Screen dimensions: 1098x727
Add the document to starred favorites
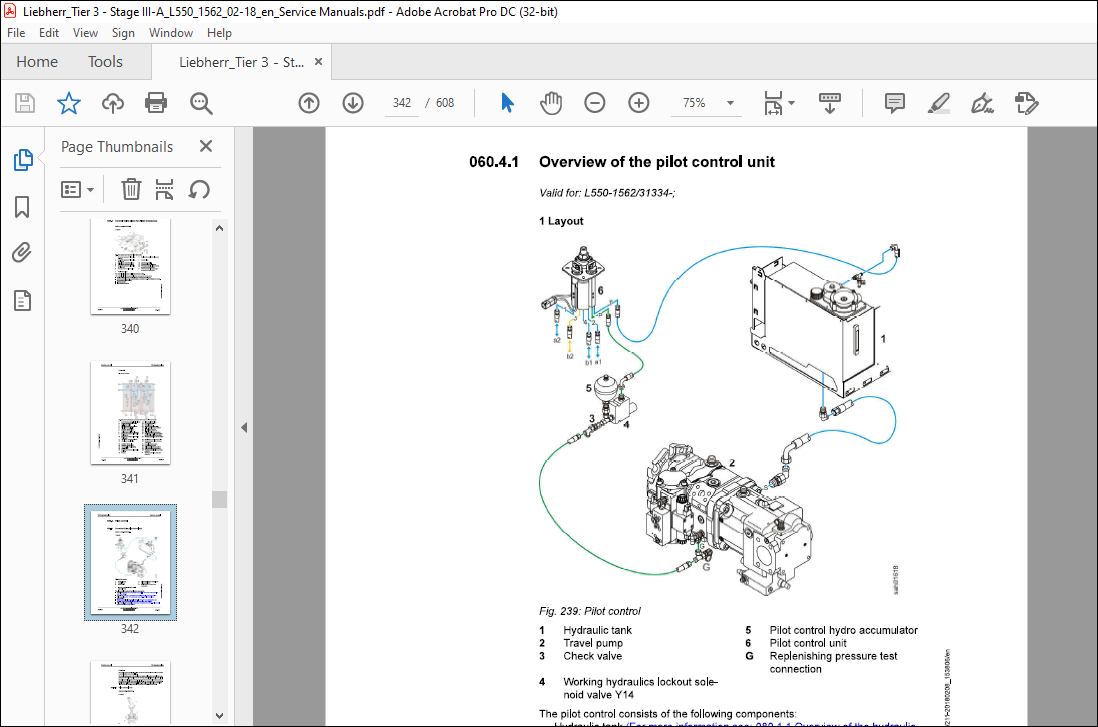click(69, 103)
